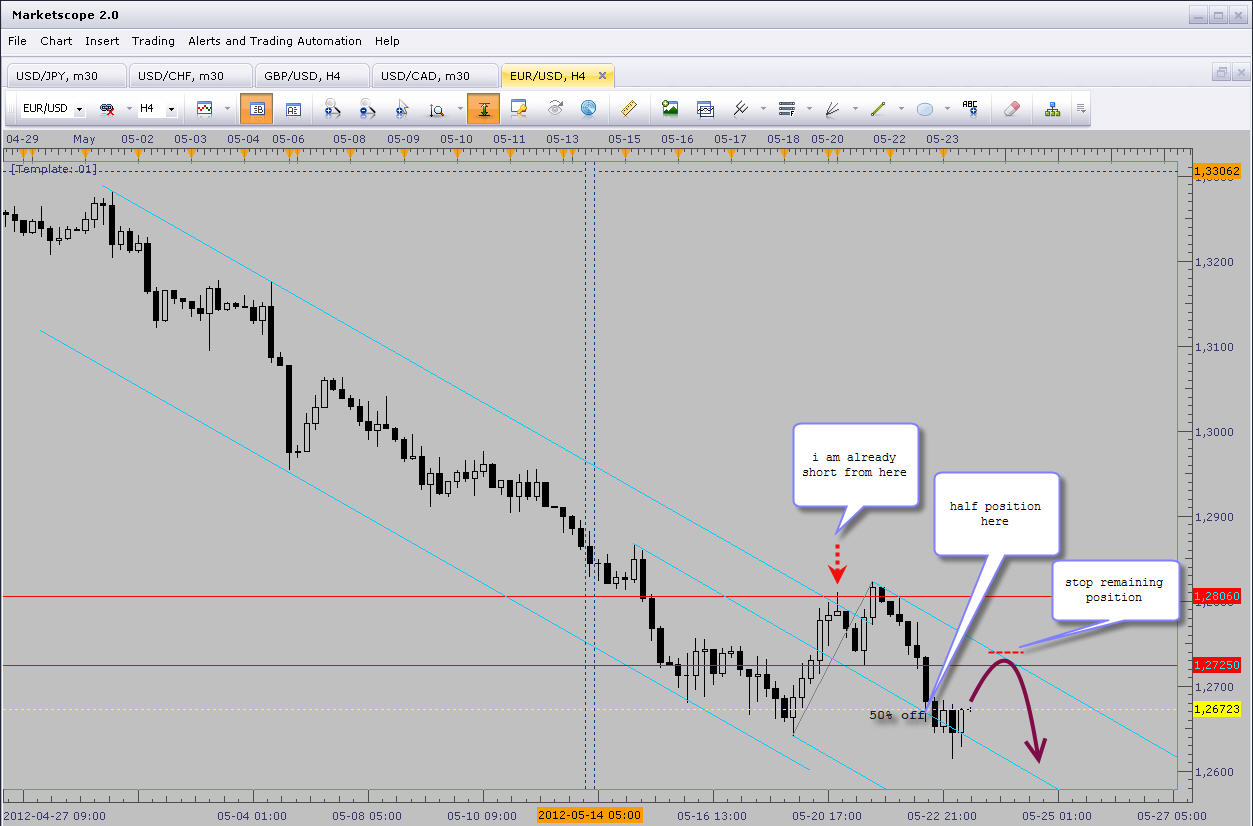
Task: Select the ABC text label tool
Action: tap(970, 108)
